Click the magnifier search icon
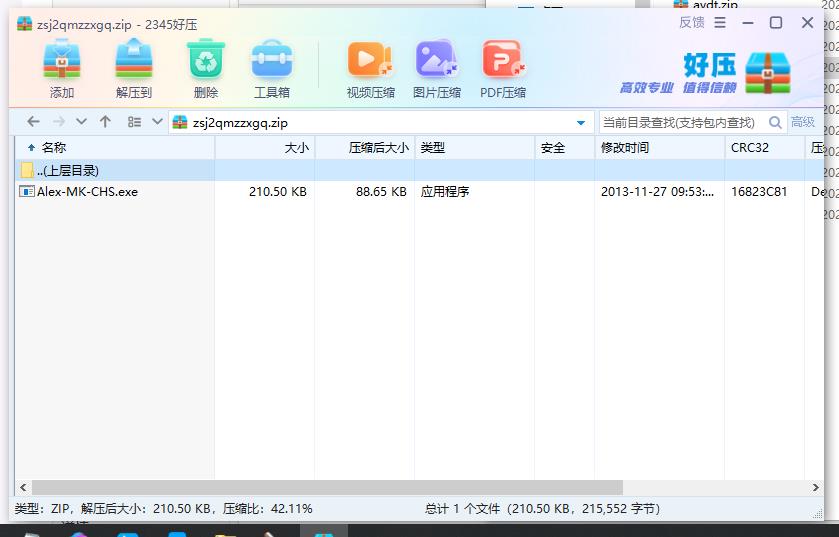839x537 pixels. click(775, 122)
